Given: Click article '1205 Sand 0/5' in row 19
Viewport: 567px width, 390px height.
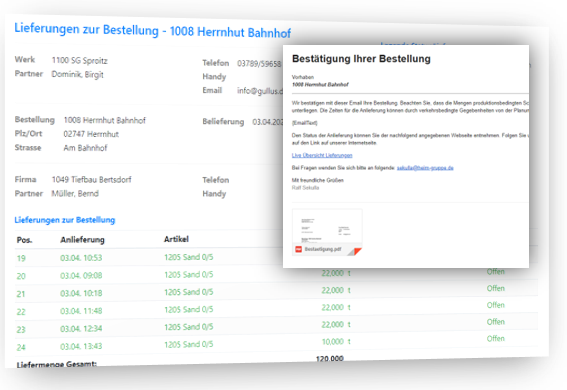Looking at the screenshot, I should tap(188, 257).
